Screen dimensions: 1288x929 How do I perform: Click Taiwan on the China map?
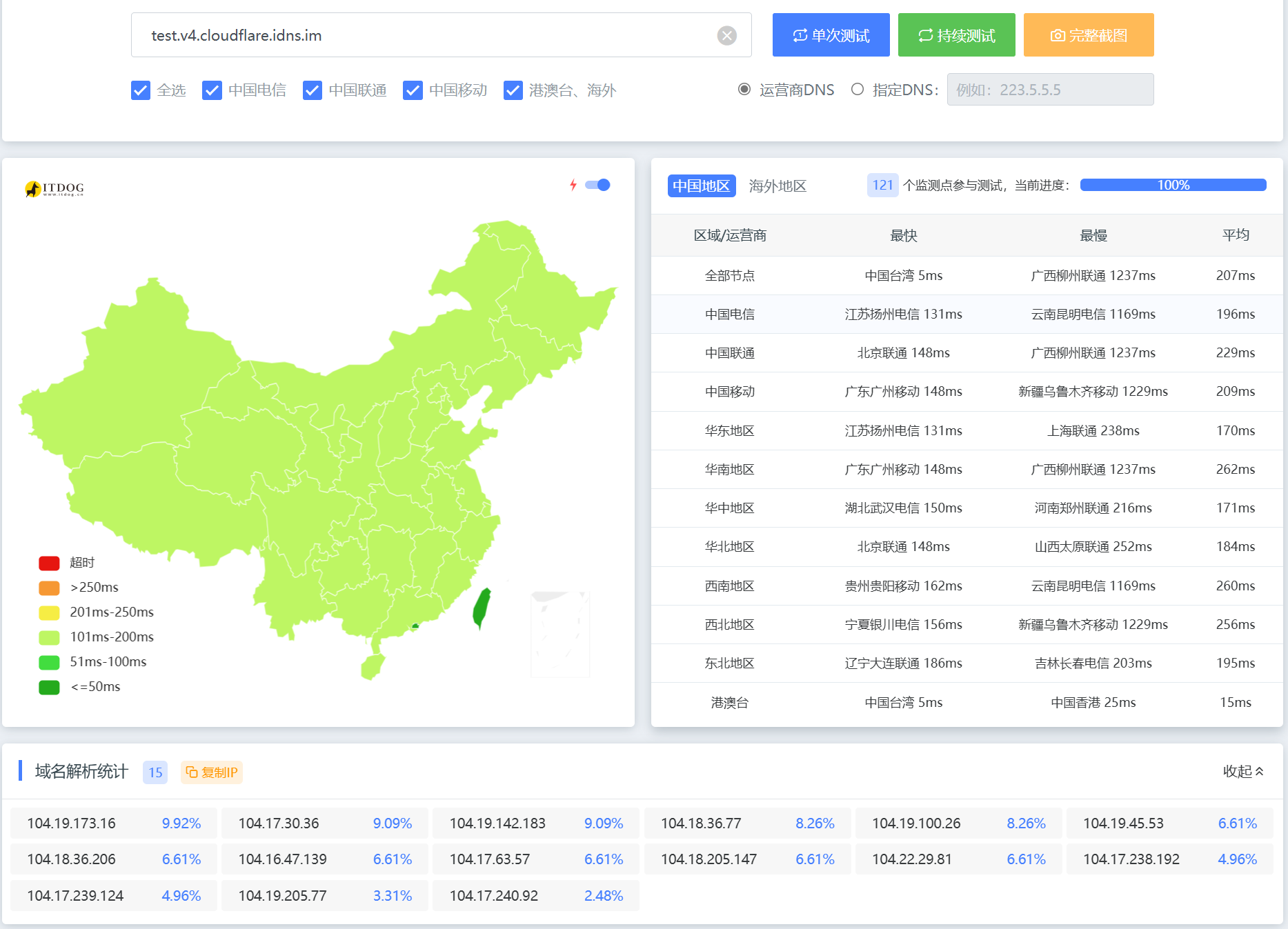[x=482, y=608]
